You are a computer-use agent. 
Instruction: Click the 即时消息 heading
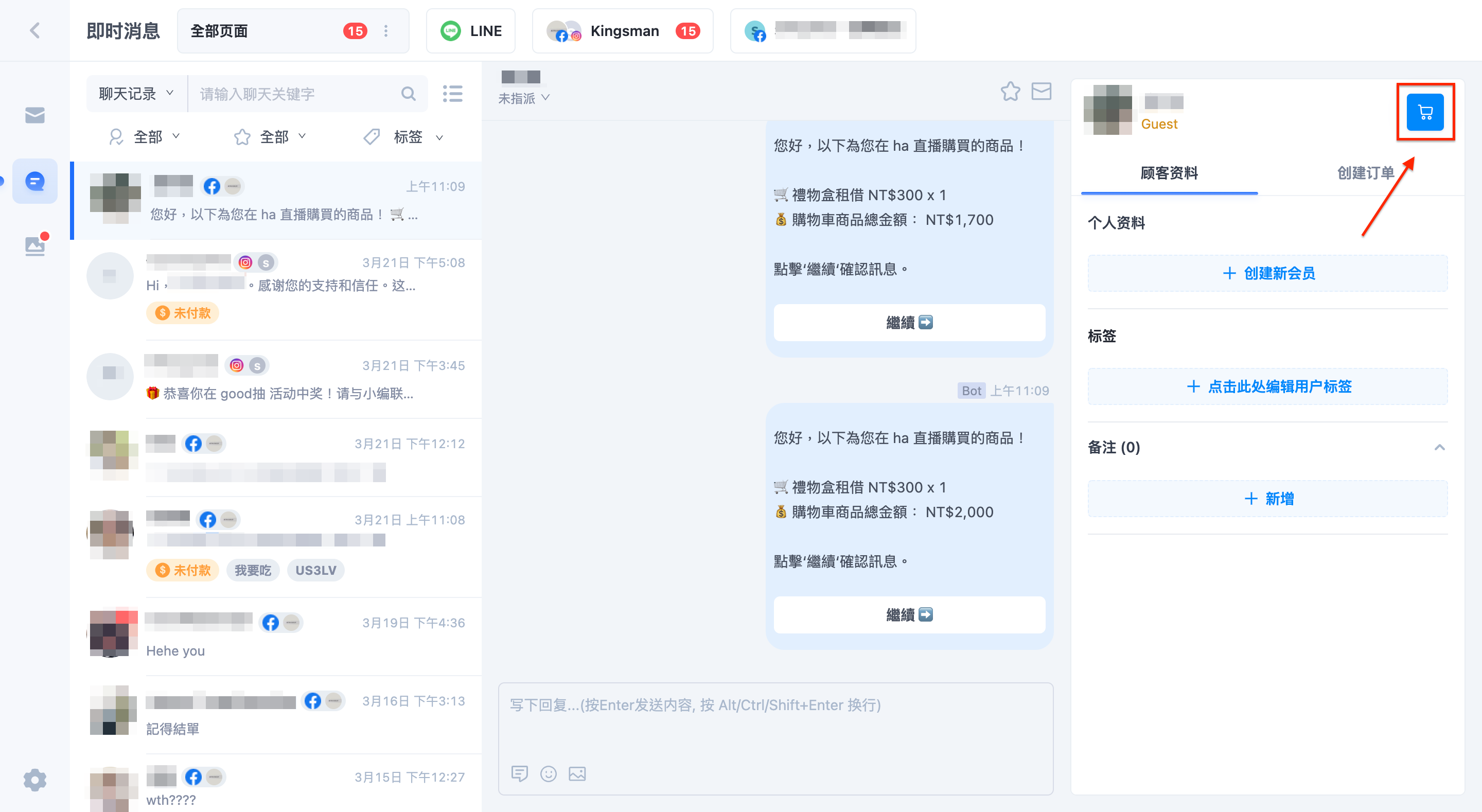(123, 31)
